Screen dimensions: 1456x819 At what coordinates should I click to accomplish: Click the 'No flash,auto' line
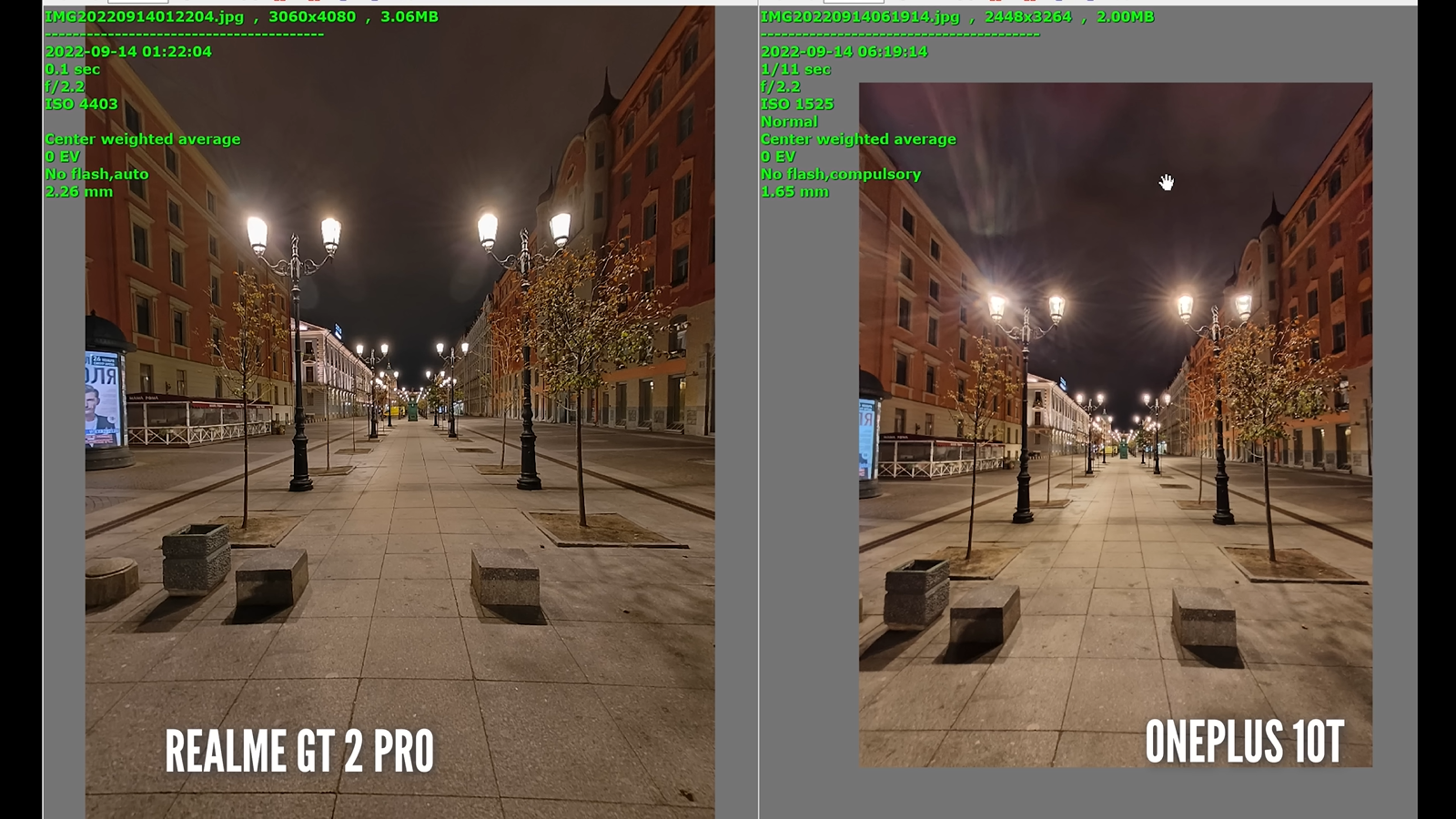coord(96,174)
